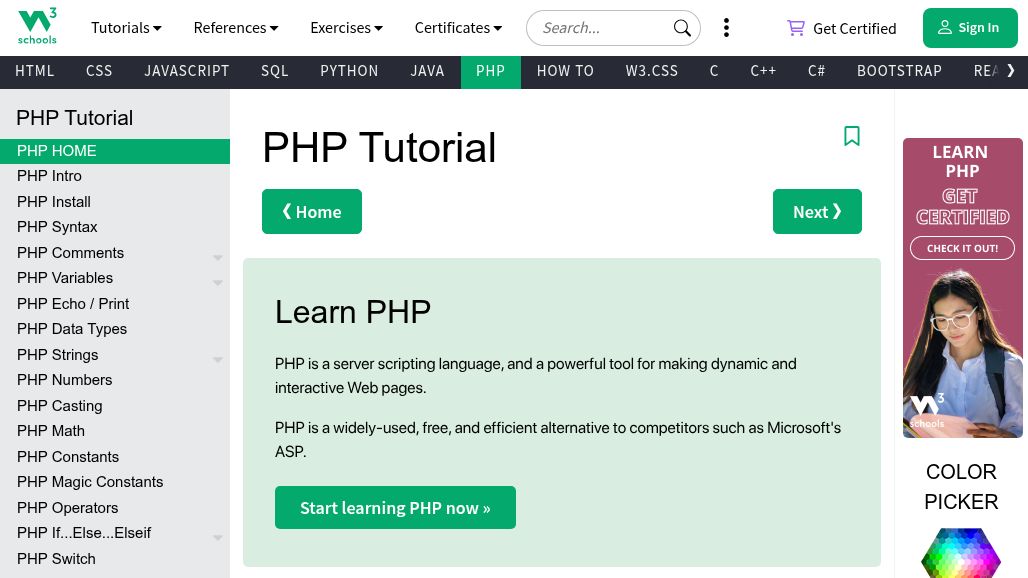Open the hexagonal color picker image
Viewport: 1028px width, 578px height.
pyautogui.click(x=960, y=552)
